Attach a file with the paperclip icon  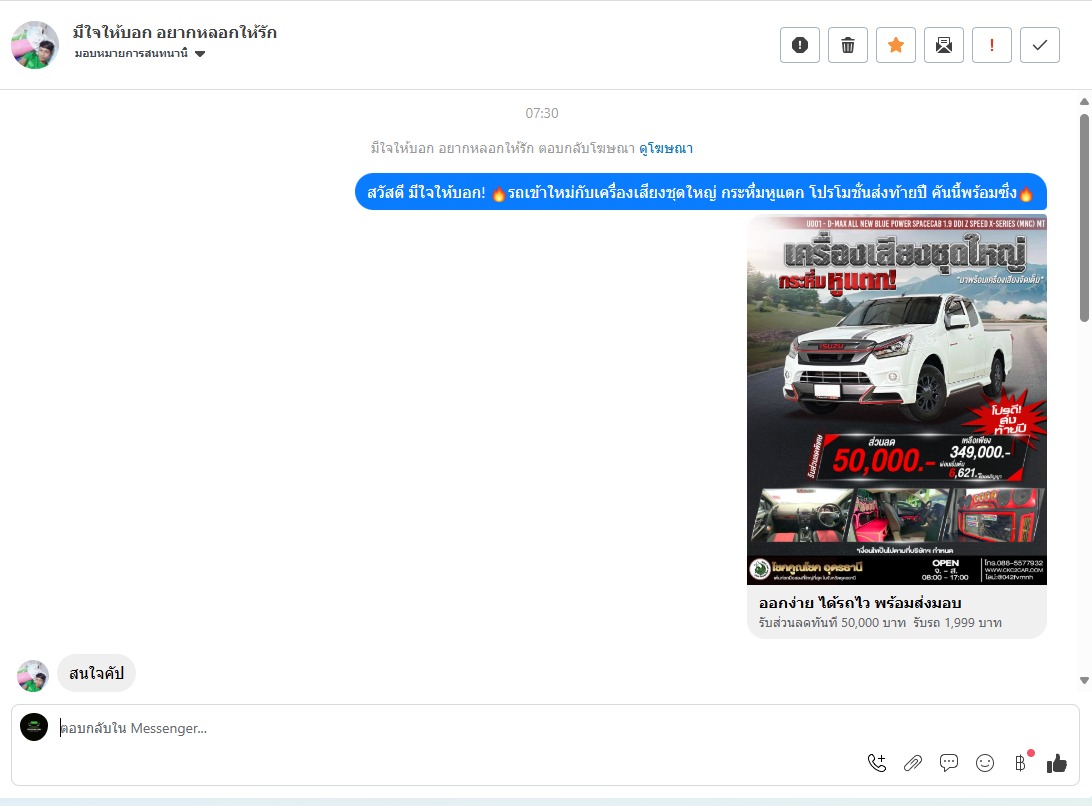click(913, 764)
